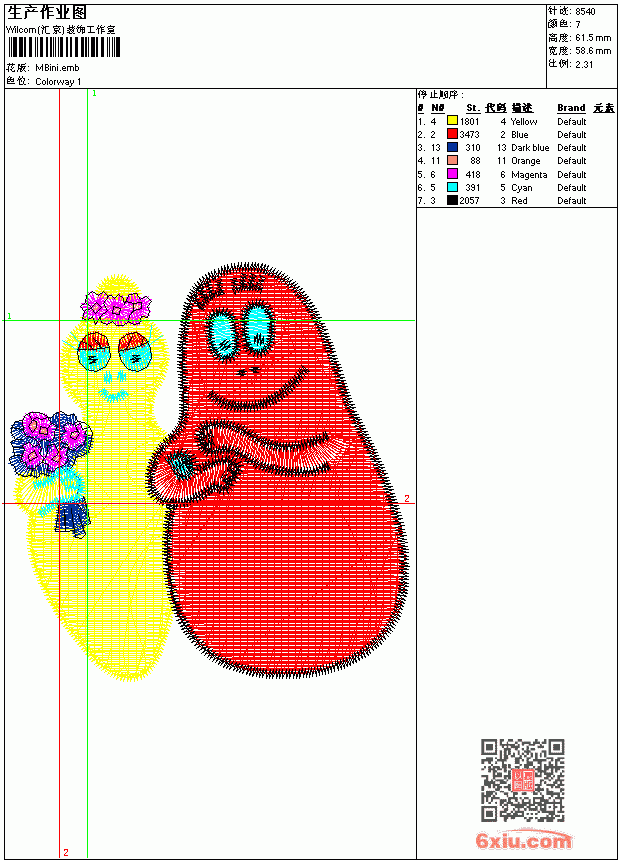Select the black swatch in row 7
620x860 pixels.
click(x=452, y=200)
